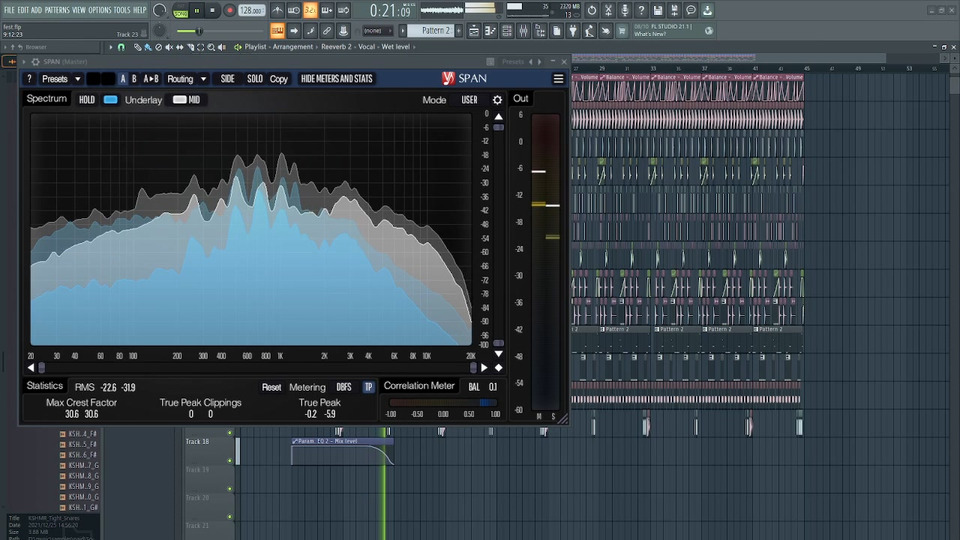Select the playlist Zoom tool
This screenshot has width=960, height=540.
(211, 47)
